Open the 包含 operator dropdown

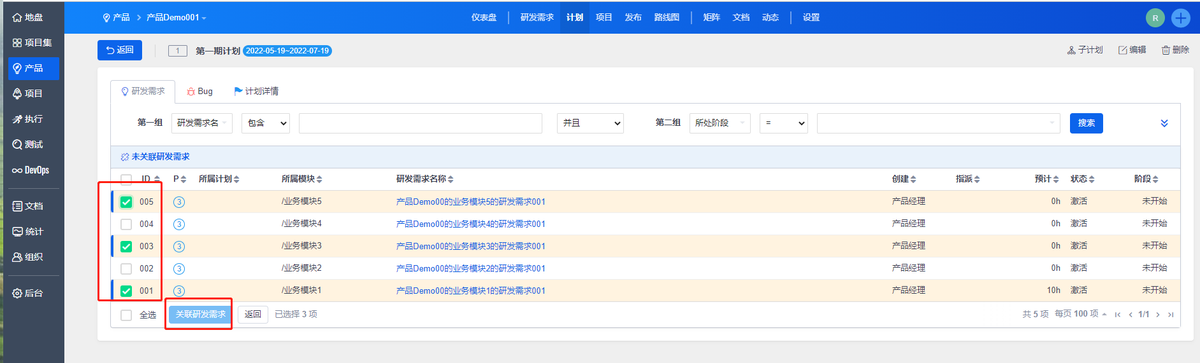pos(265,123)
